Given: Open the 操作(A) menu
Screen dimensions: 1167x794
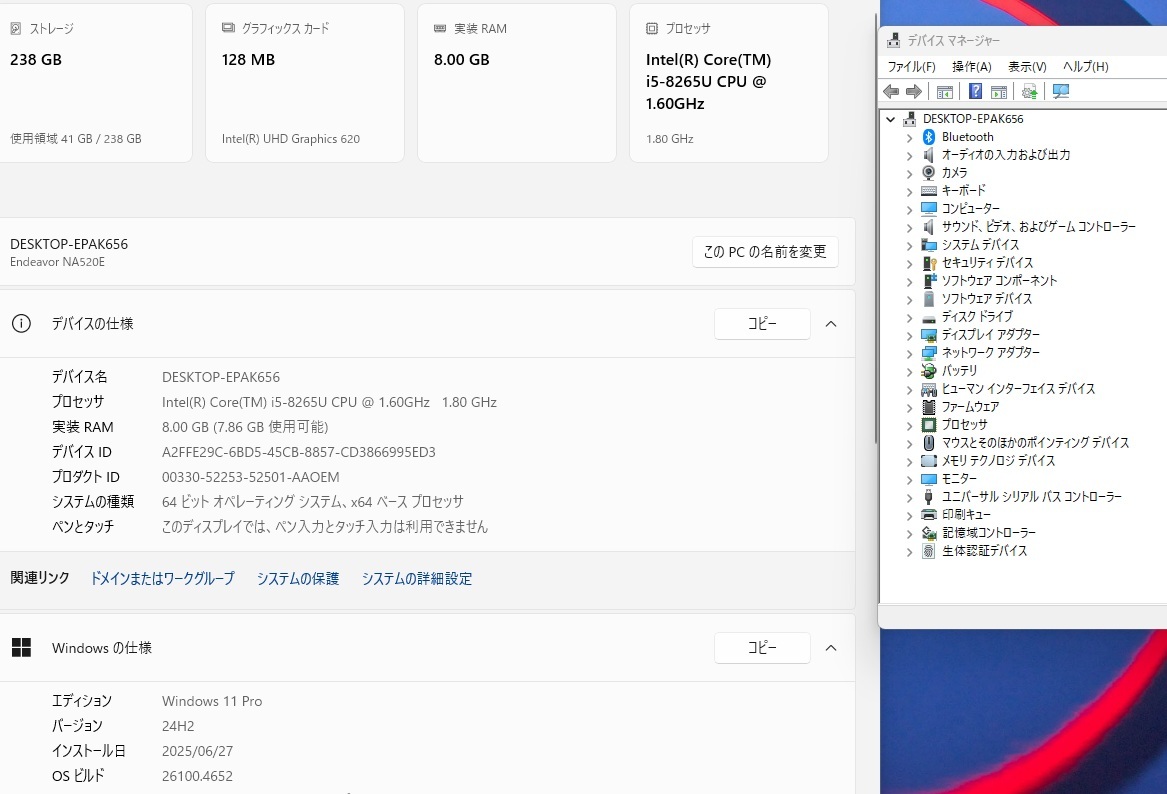Looking at the screenshot, I should tap(971, 66).
